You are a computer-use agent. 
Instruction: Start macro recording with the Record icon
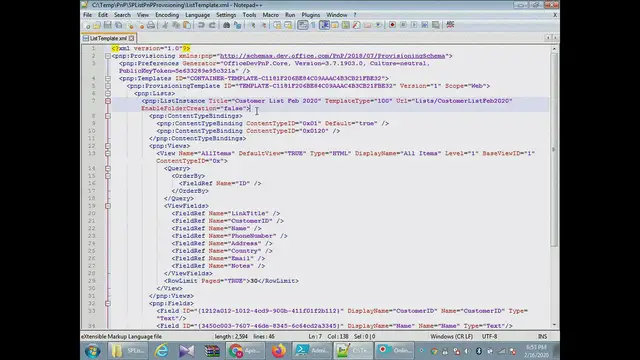[x=393, y=25]
